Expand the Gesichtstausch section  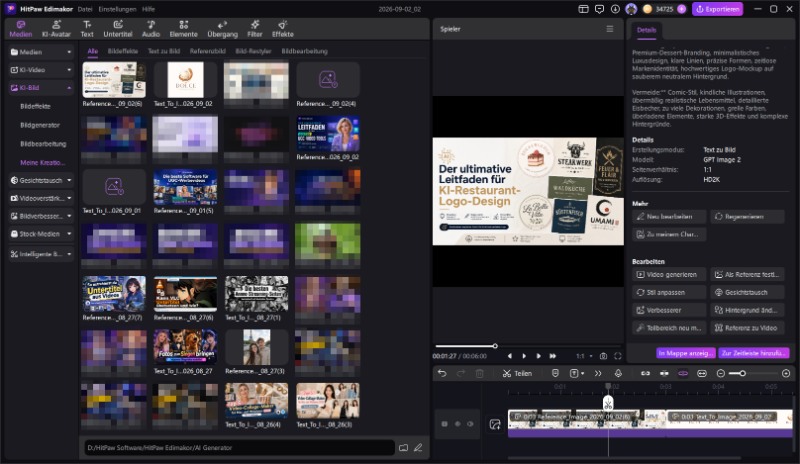click(x=41, y=180)
